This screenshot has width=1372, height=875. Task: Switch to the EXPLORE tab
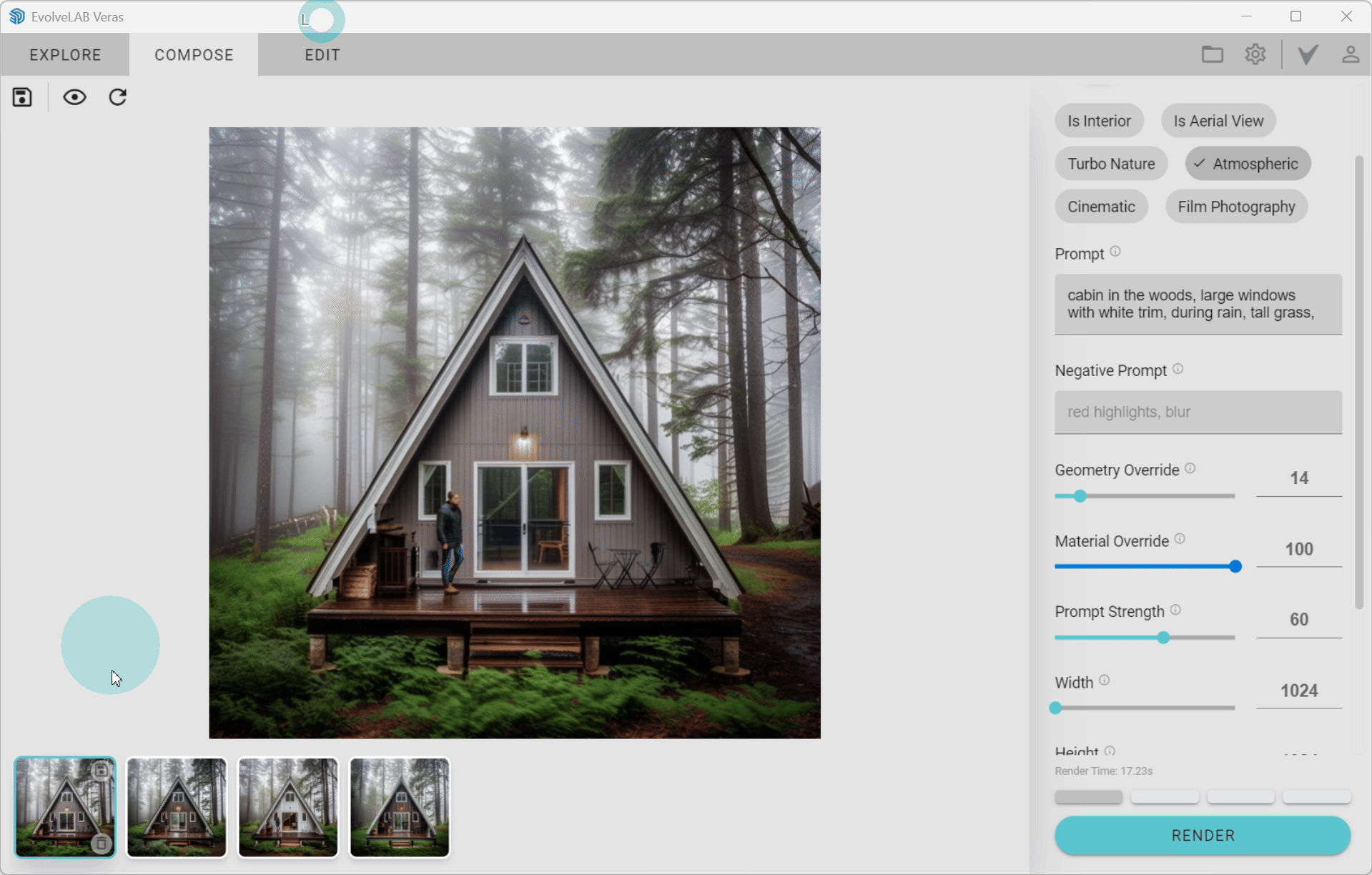pos(64,54)
